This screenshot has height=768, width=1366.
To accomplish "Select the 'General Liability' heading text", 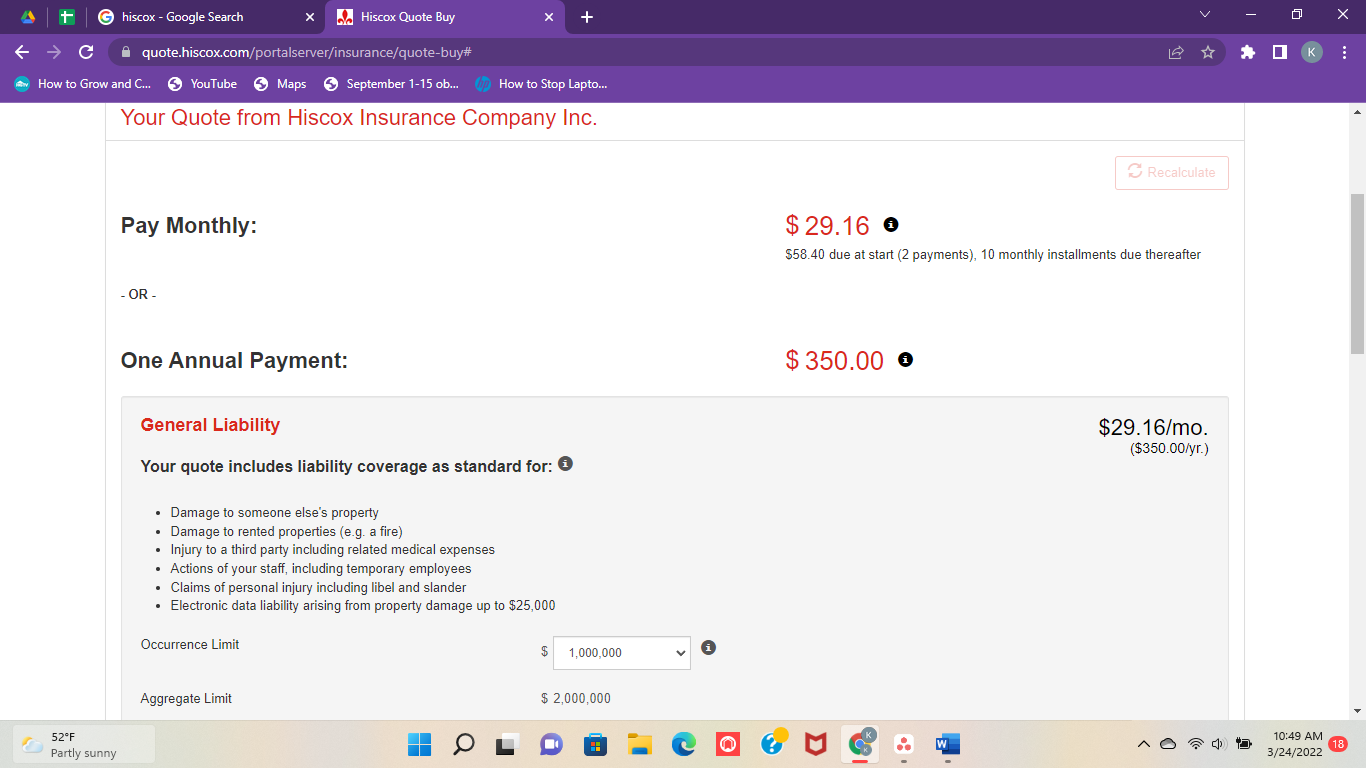I will pyautogui.click(x=210, y=425).
